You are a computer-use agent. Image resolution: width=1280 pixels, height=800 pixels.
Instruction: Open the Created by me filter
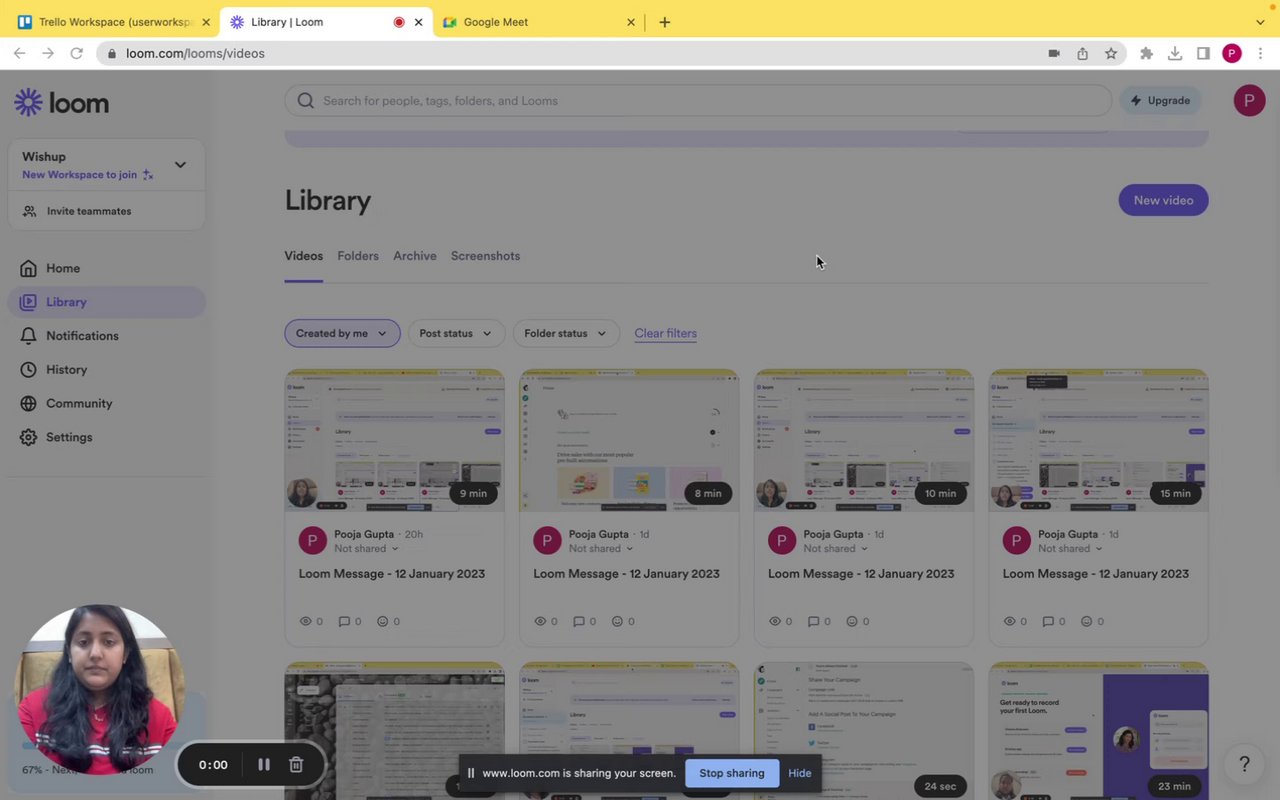click(x=342, y=333)
